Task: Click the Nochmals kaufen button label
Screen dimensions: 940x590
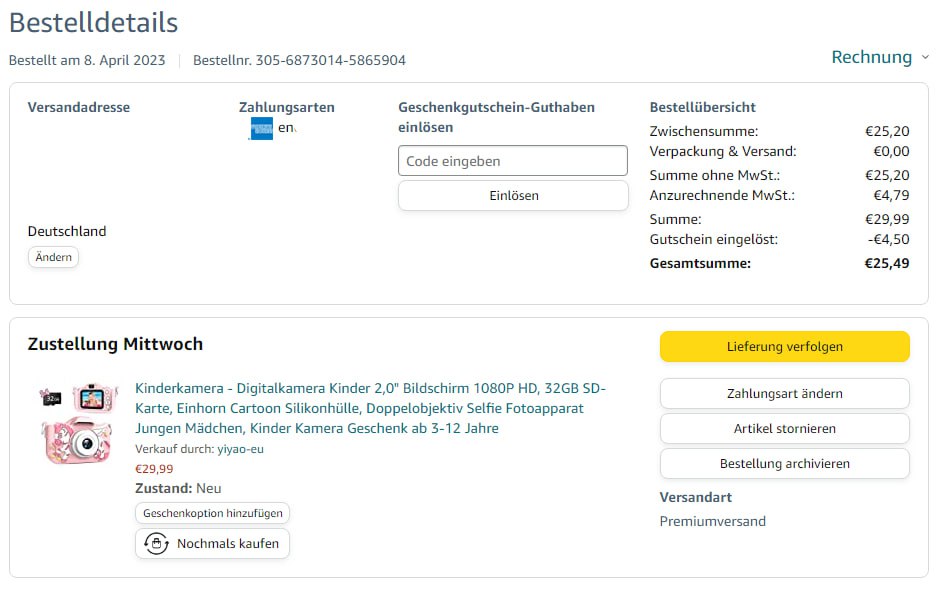Action: point(229,543)
